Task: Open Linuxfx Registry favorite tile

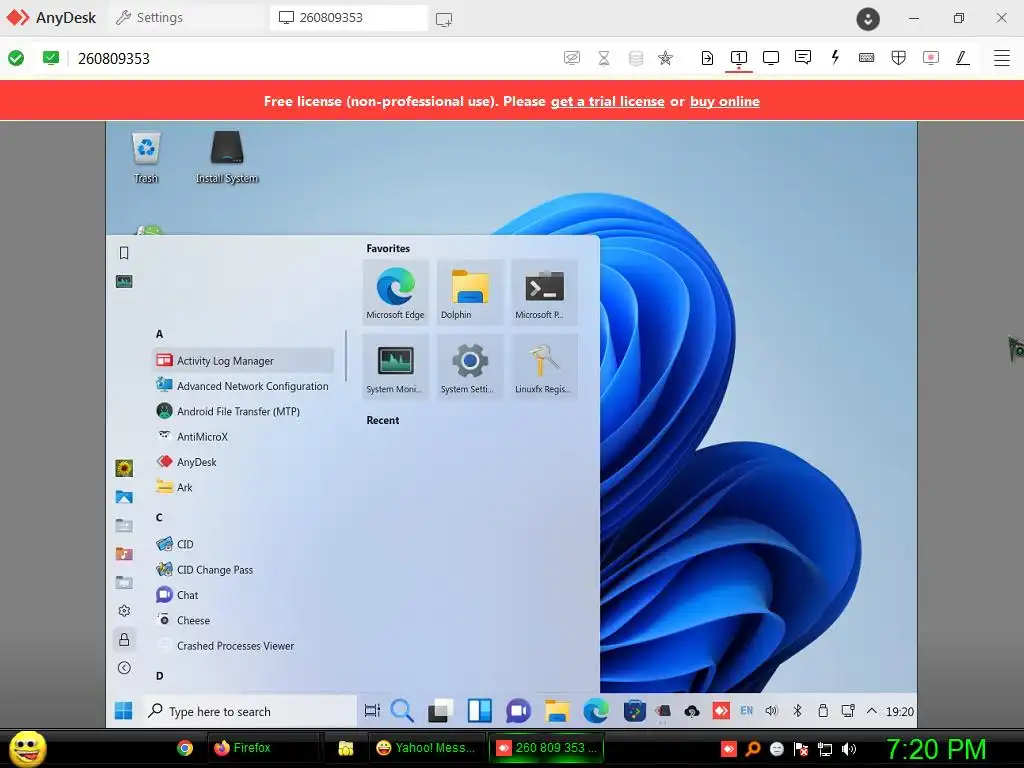Action: click(x=544, y=366)
